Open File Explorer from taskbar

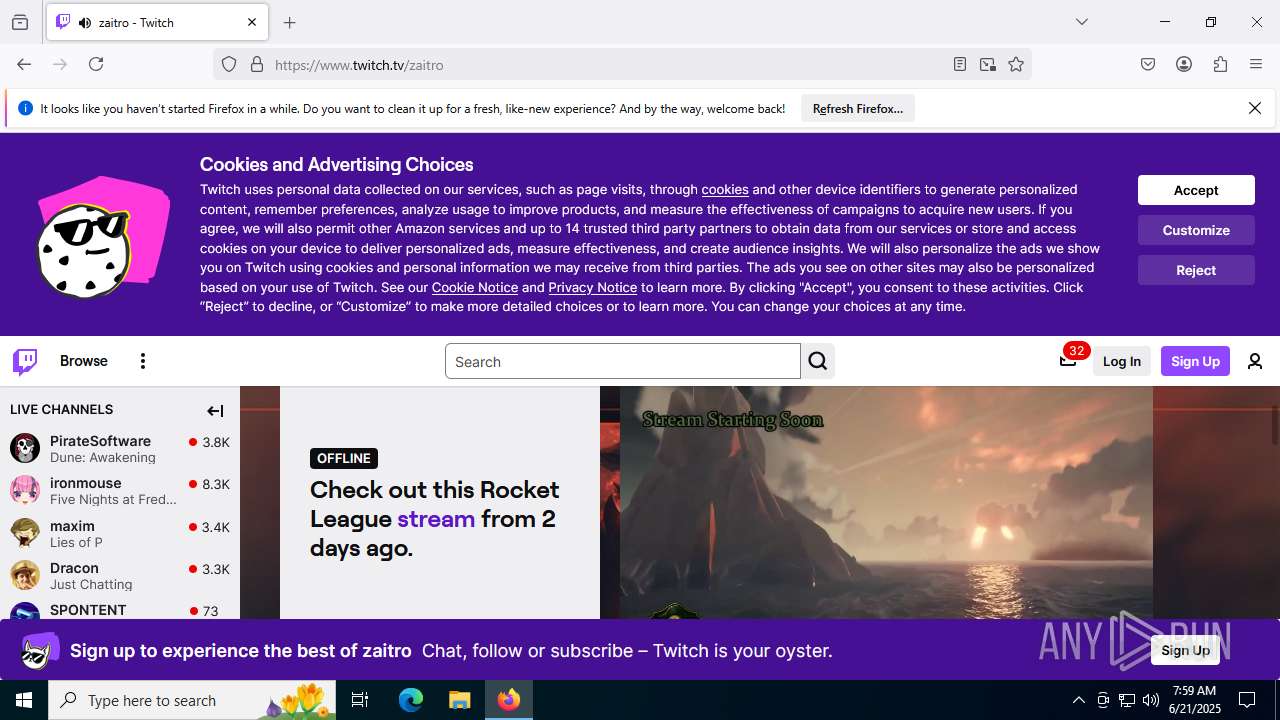(459, 700)
